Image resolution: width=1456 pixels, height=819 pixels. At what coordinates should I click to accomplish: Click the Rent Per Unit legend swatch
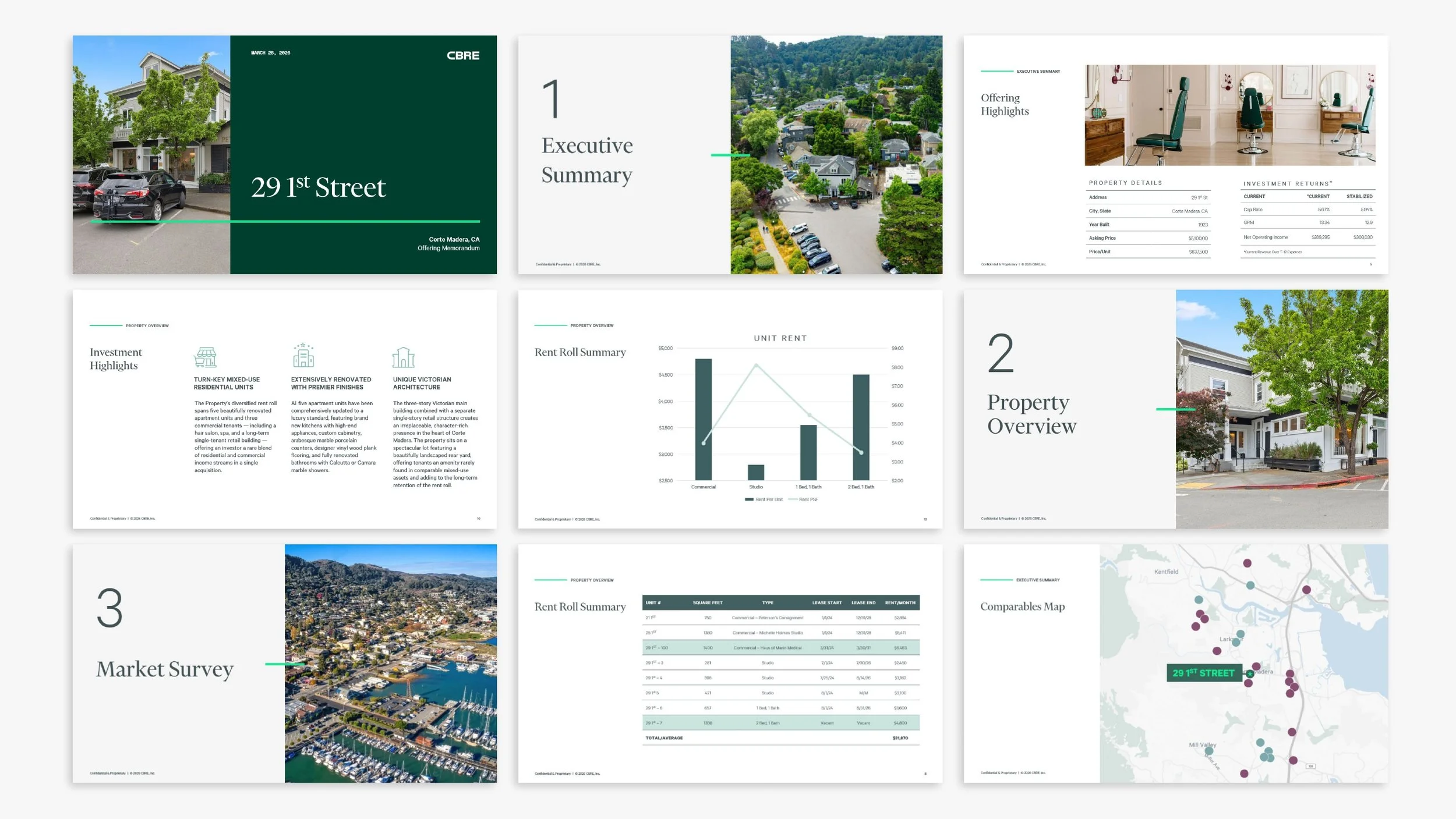point(749,499)
